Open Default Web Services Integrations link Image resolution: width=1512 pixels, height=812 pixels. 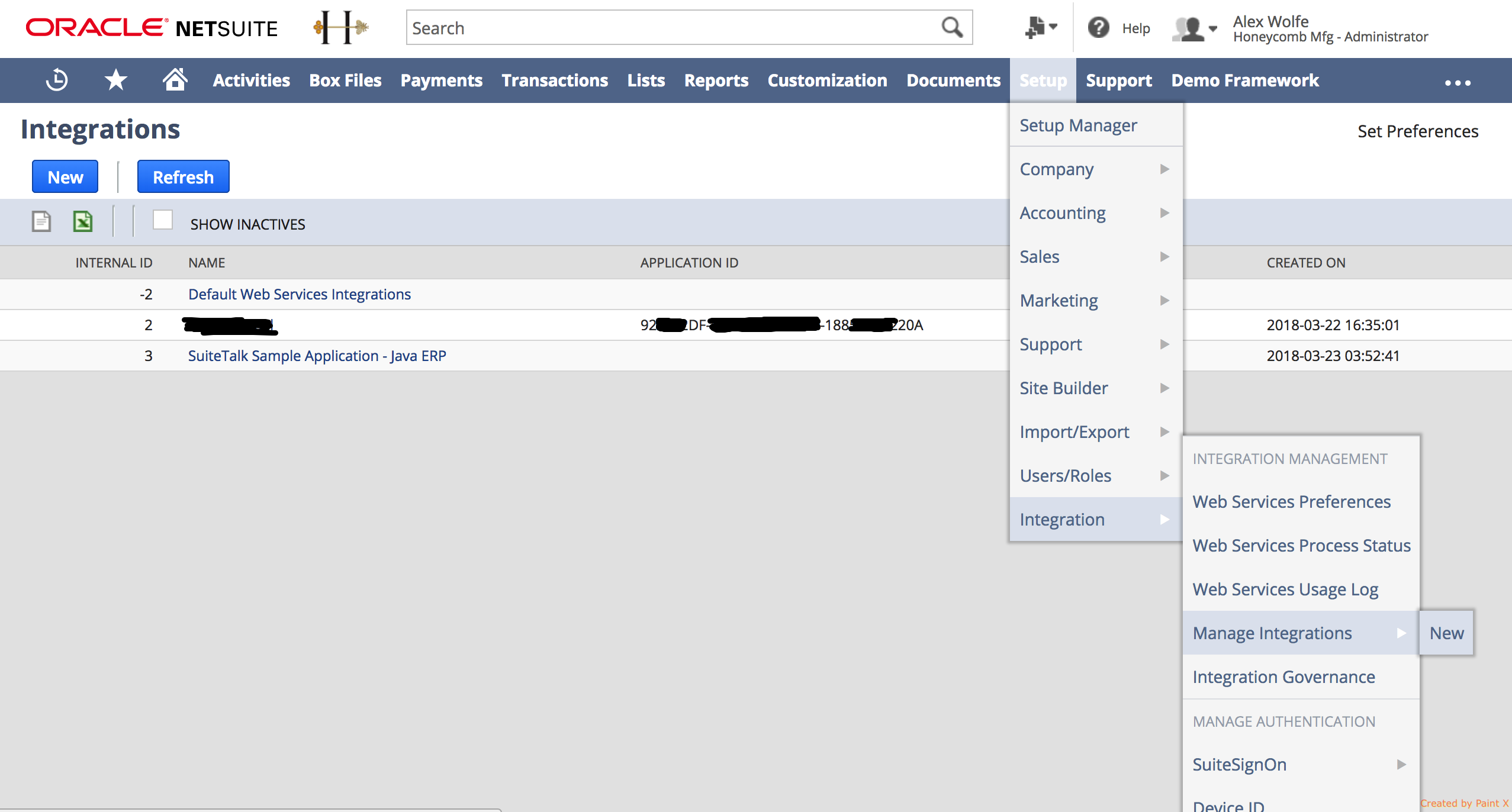(300, 295)
